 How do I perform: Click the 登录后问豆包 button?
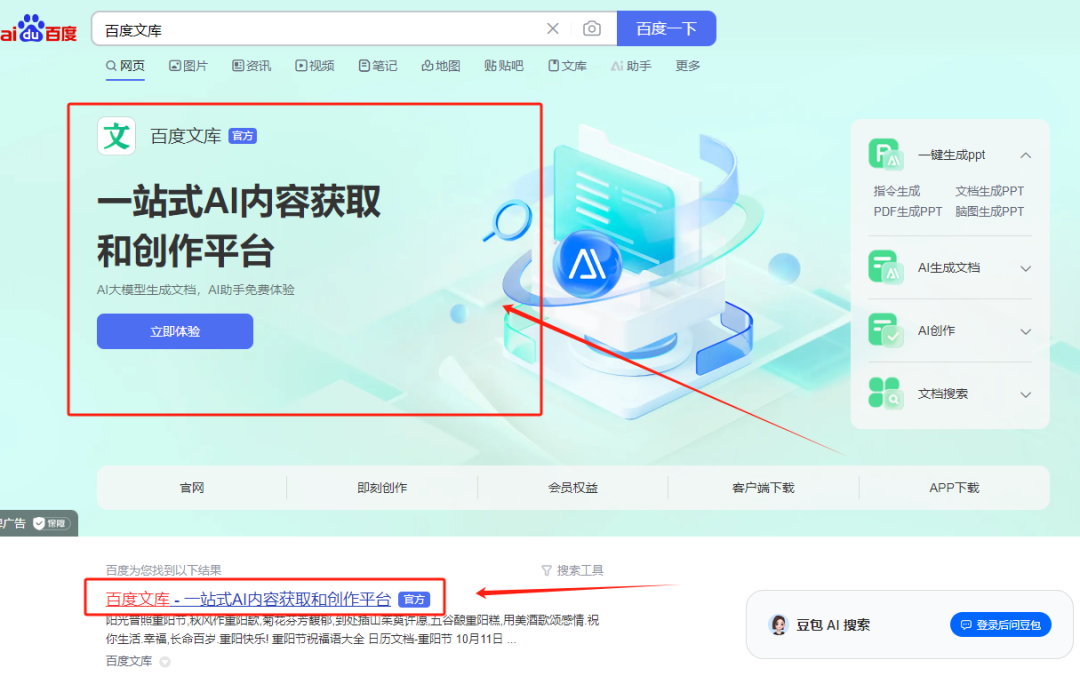[1001, 625]
